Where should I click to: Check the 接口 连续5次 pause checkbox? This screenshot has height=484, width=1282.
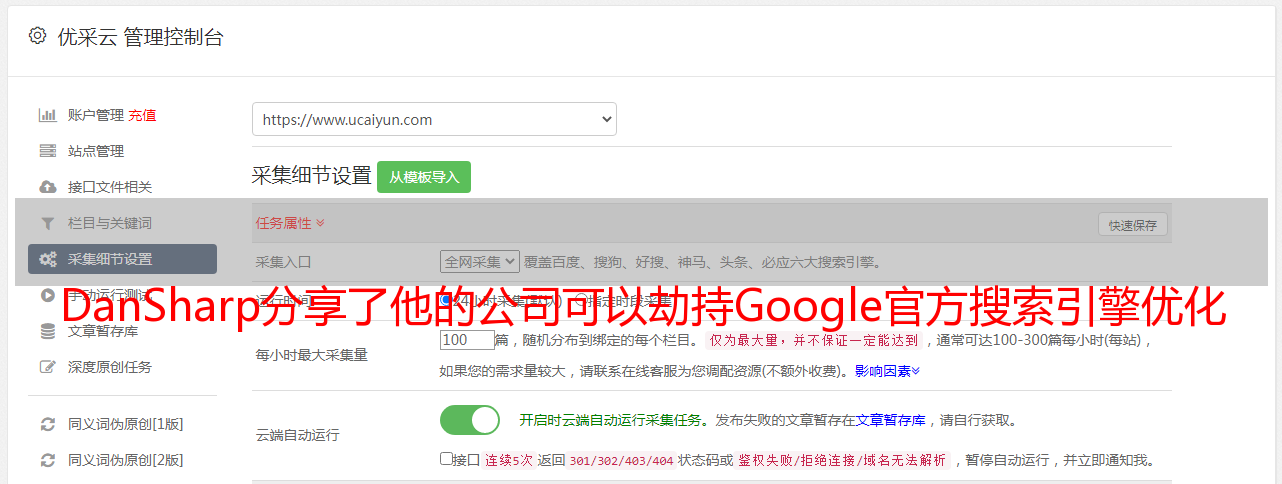point(446,459)
